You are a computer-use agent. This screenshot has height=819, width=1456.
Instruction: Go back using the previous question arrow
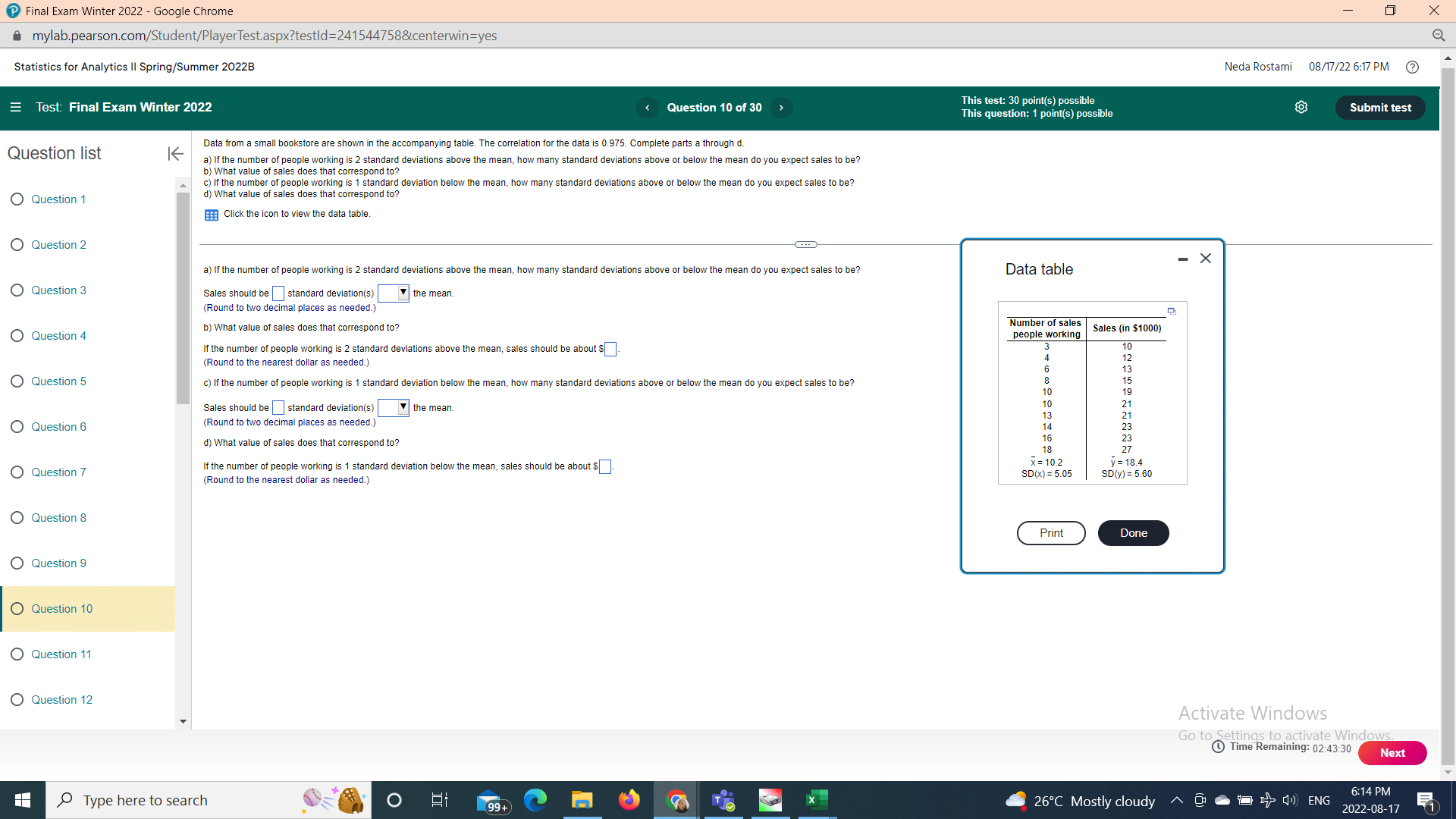click(647, 108)
